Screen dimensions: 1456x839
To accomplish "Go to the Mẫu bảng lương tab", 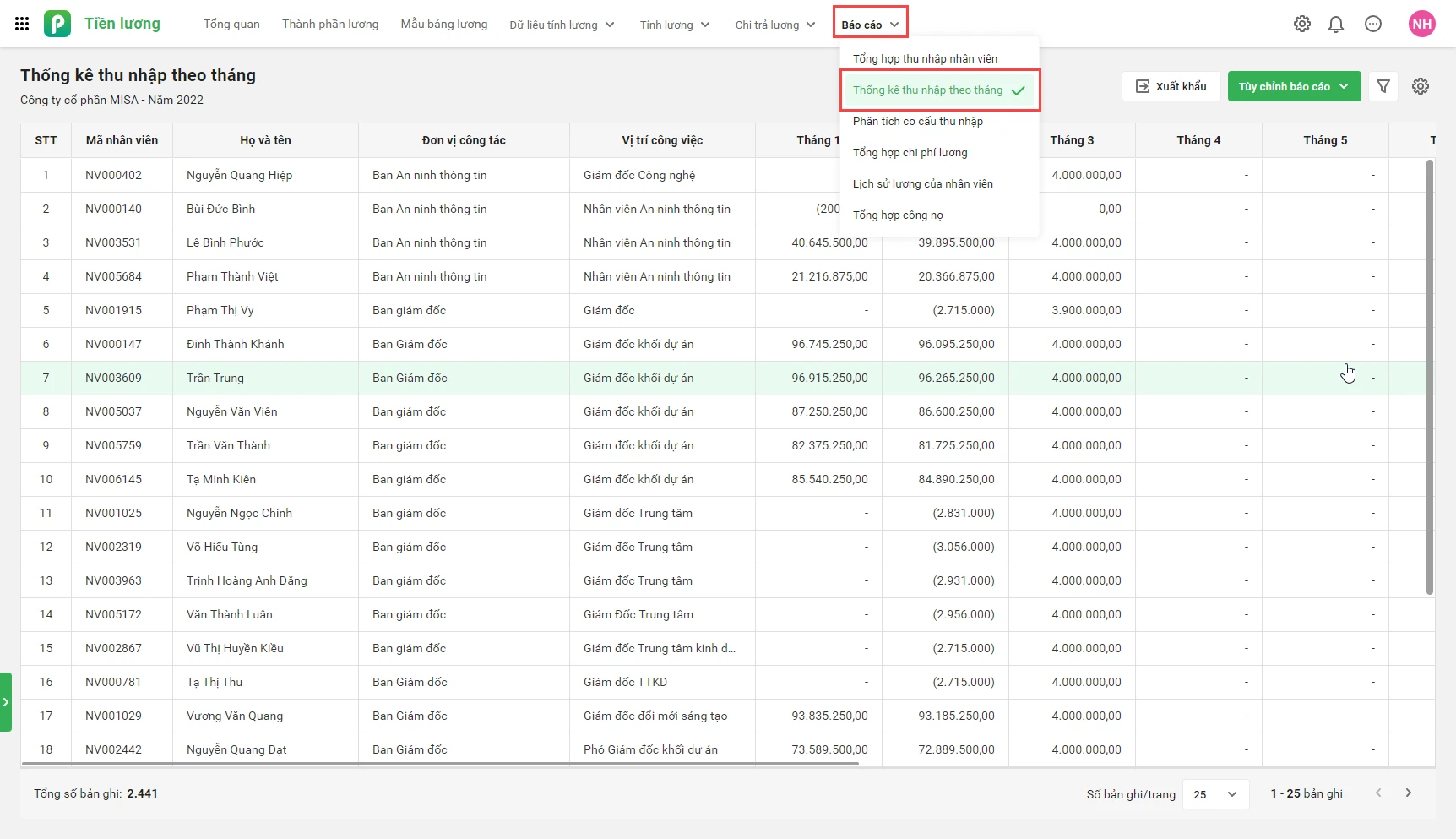I will point(444,24).
